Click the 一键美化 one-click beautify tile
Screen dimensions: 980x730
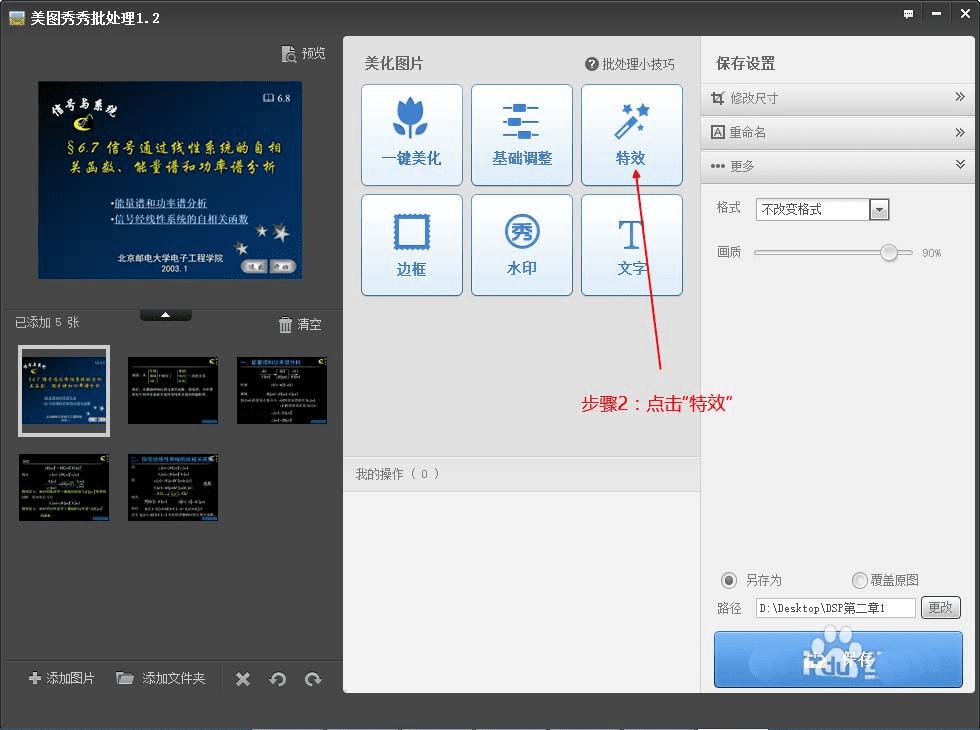(412, 135)
